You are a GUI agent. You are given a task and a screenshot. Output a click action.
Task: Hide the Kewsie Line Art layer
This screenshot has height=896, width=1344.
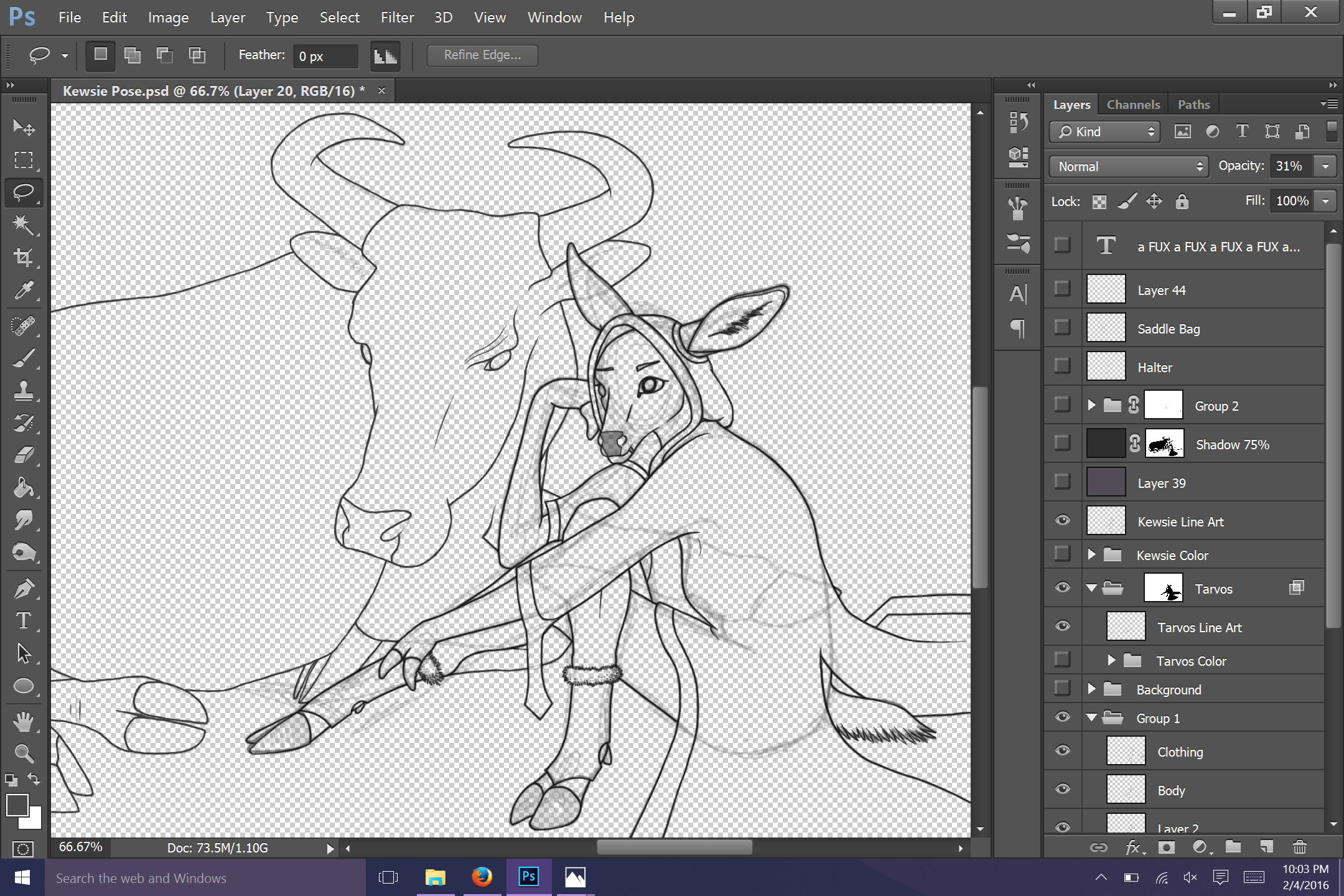1063,521
